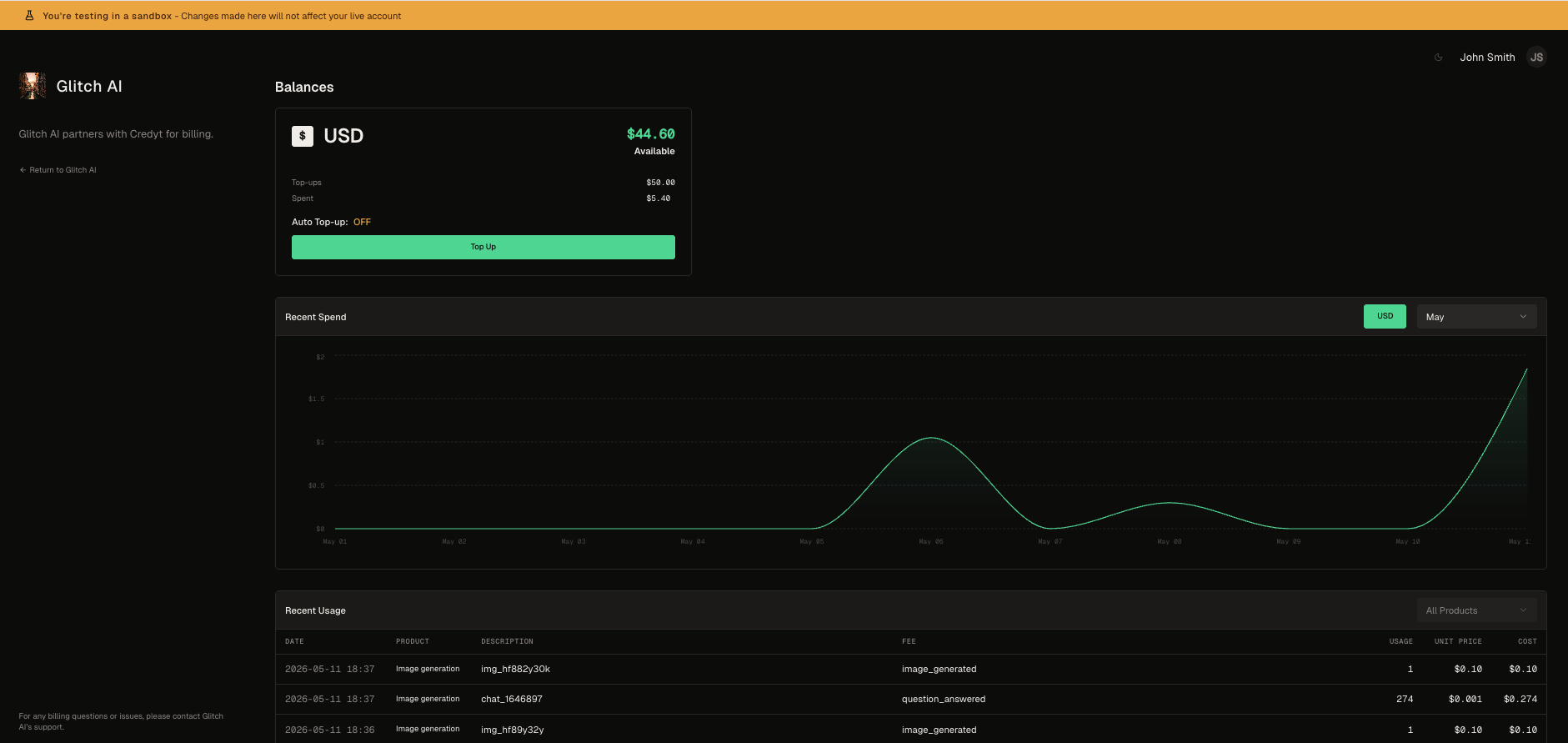Click the PRODUCT column header
Image resolution: width=1568 pixels, height=743 pixels.
(x=413, y=641)
